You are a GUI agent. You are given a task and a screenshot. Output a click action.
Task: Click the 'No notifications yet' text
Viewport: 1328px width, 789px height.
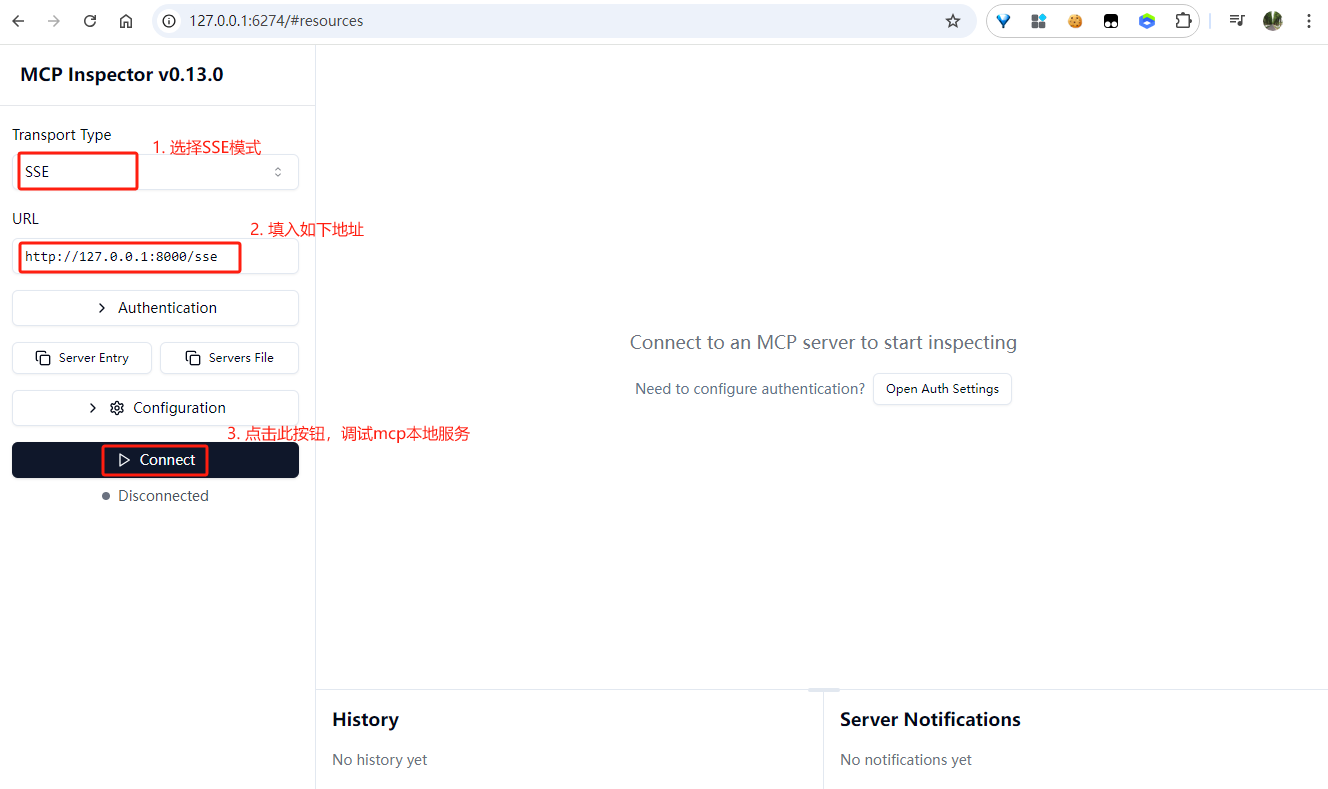(x=906, y=760)
